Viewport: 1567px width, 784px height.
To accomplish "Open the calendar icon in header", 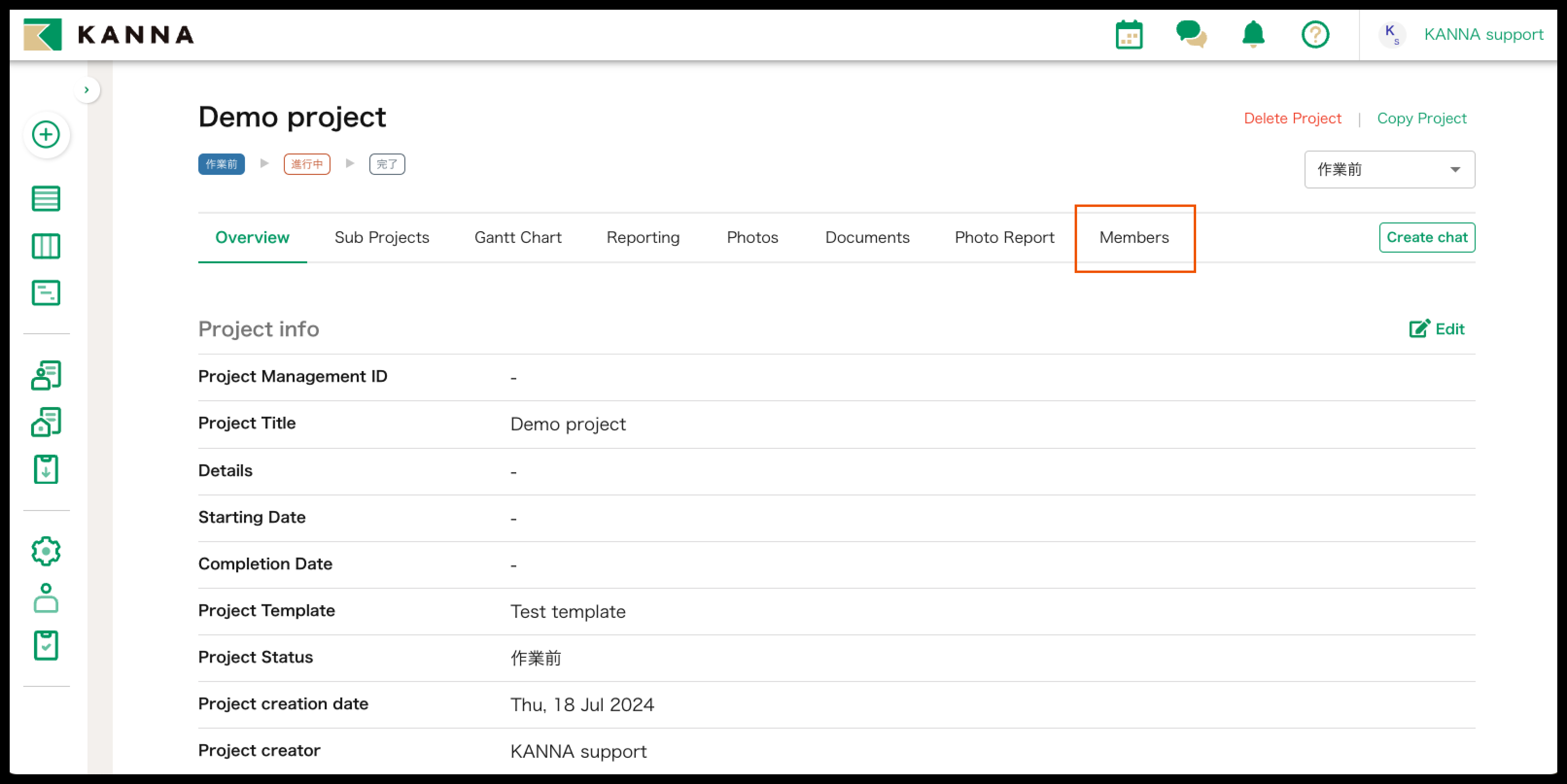I will (x=1129, y=35).
